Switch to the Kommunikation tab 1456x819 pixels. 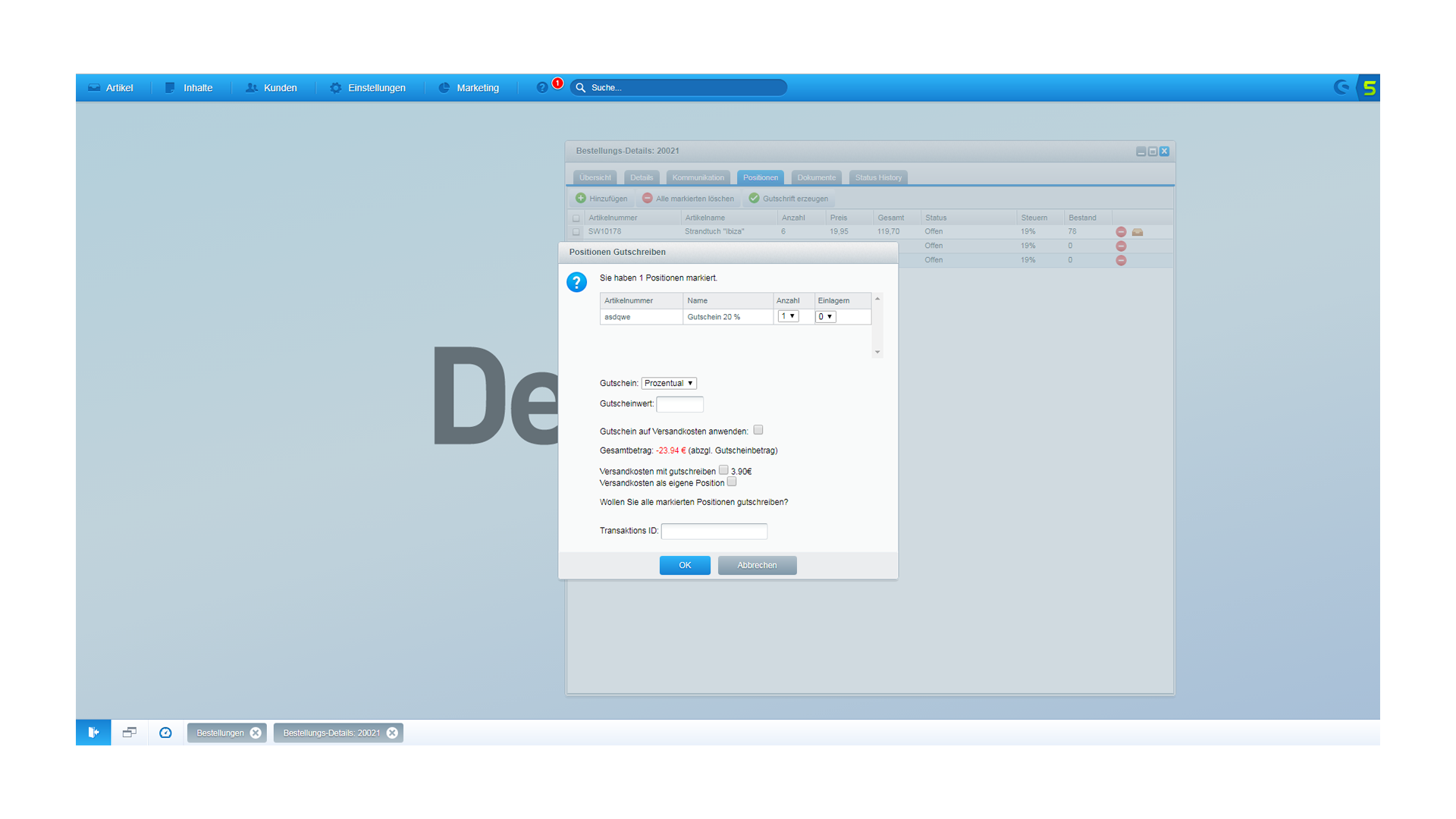pos(698,177)
